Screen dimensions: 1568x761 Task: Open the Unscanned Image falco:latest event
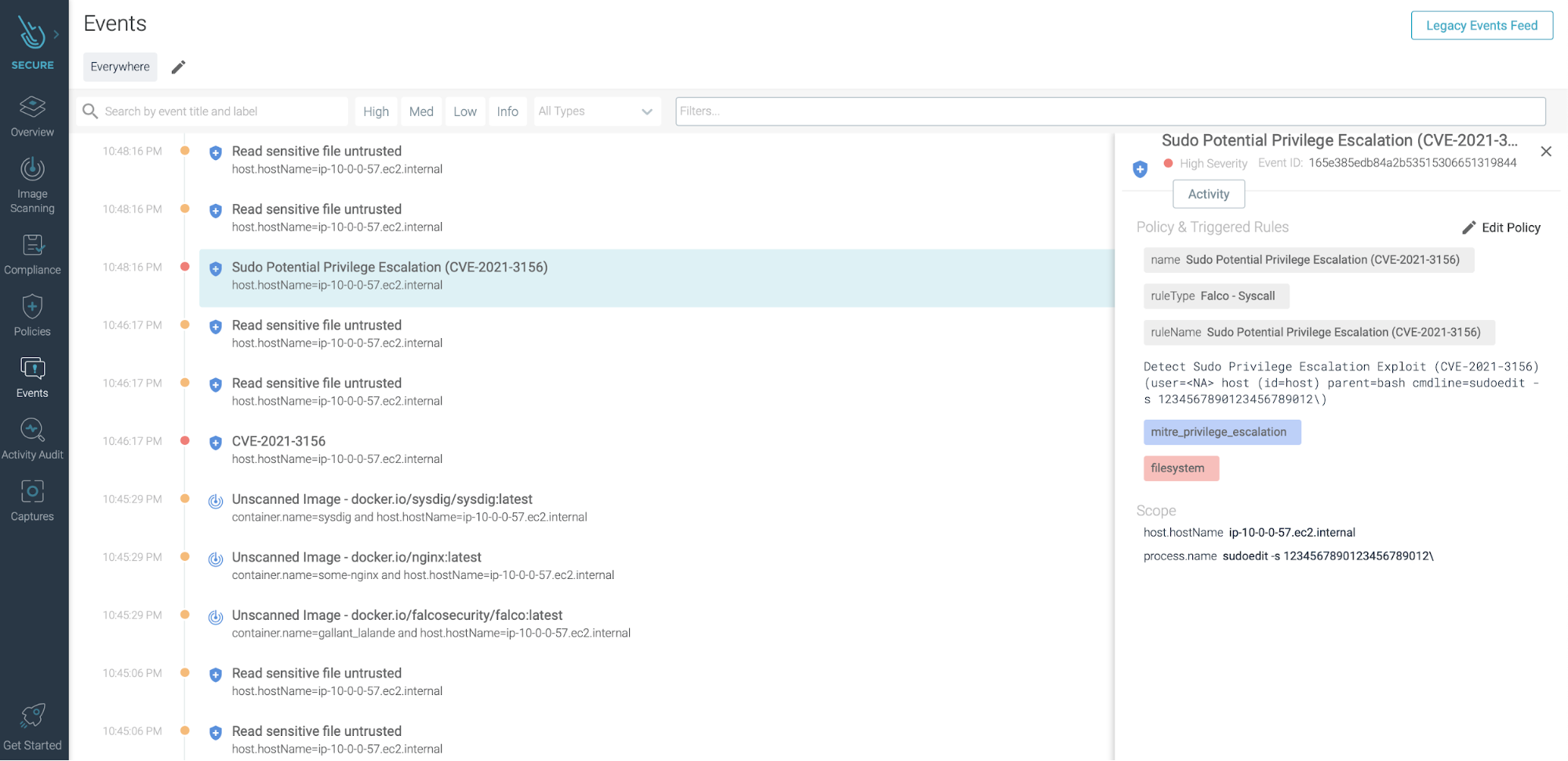[x=657, y=624]
